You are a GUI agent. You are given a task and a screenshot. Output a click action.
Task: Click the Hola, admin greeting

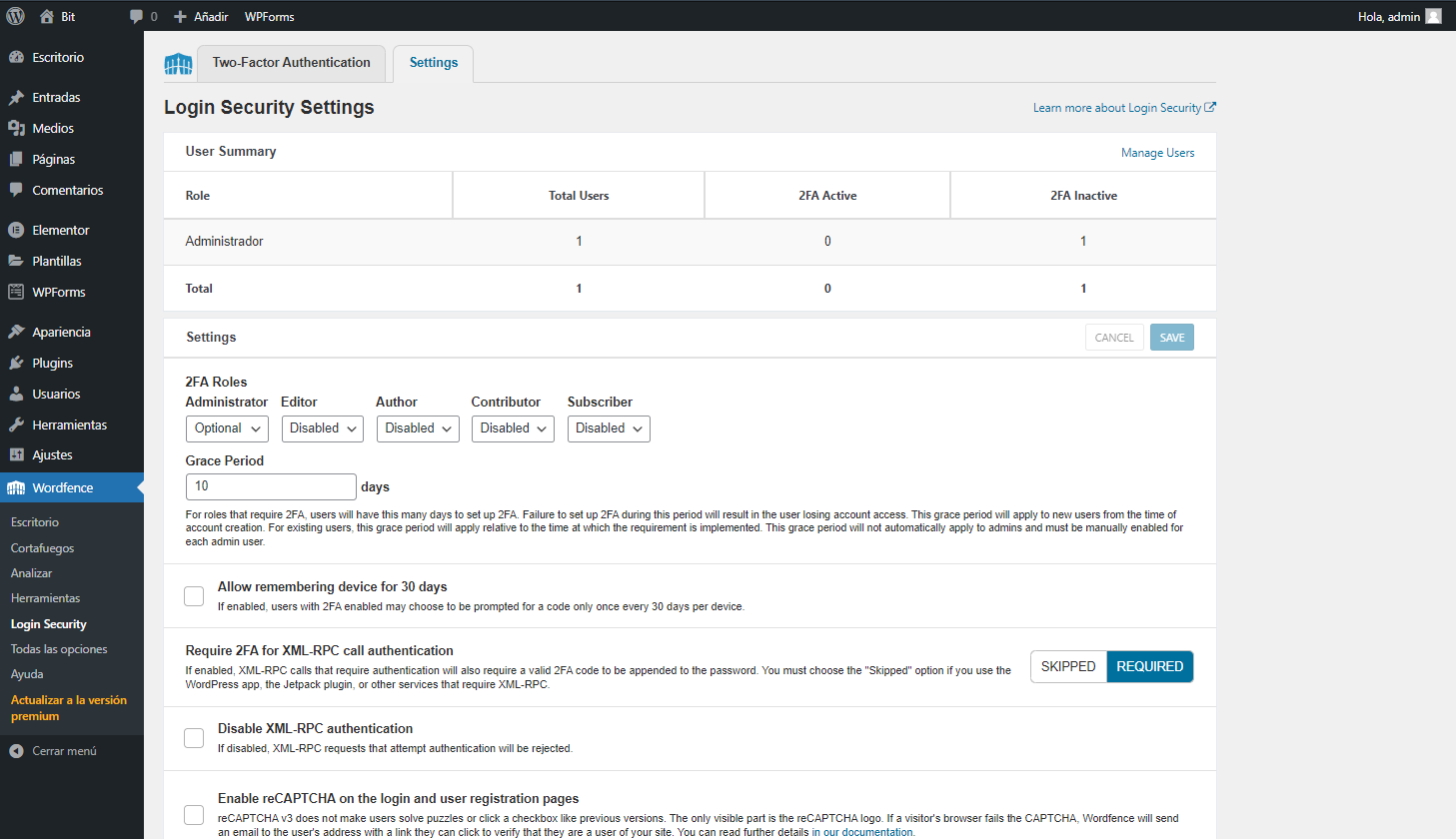pos(1389,16)
